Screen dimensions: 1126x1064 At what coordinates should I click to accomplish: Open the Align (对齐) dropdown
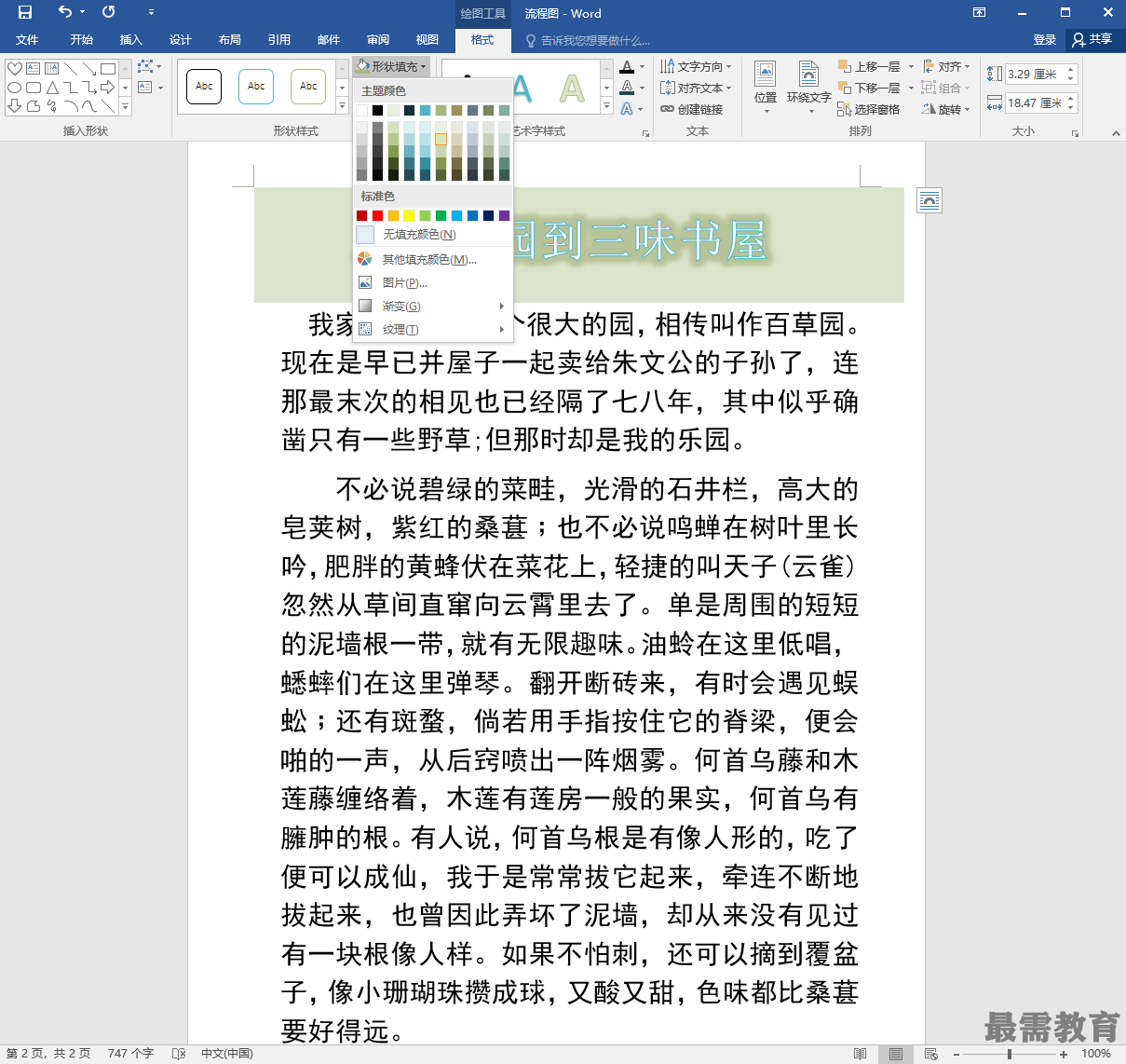tap(946, 66)
